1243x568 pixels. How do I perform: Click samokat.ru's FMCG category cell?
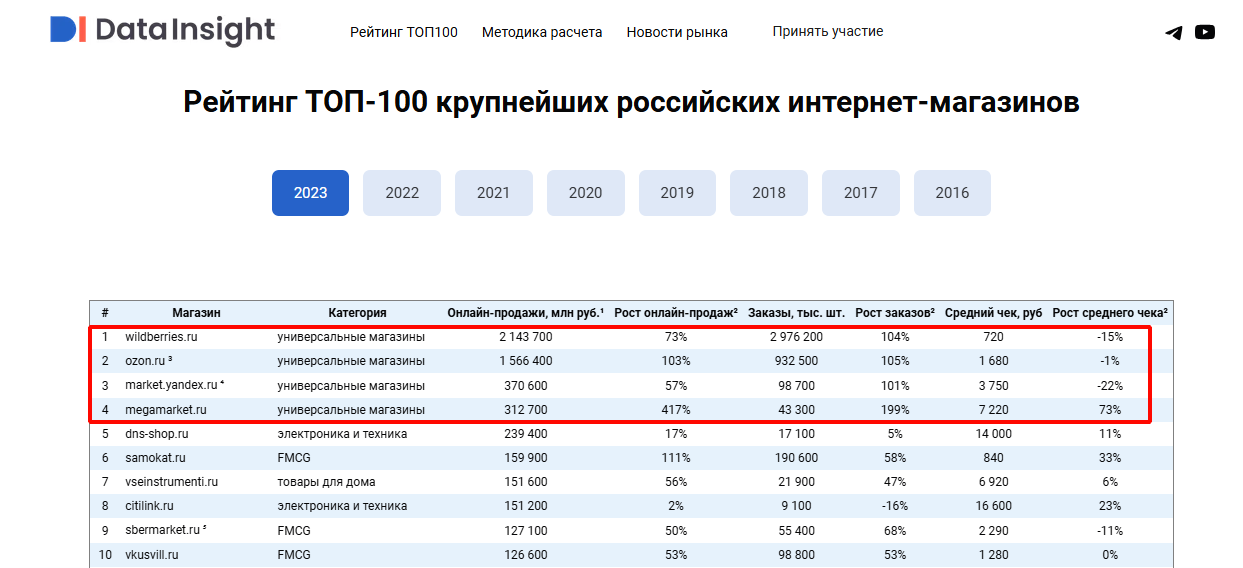point(294,458)
